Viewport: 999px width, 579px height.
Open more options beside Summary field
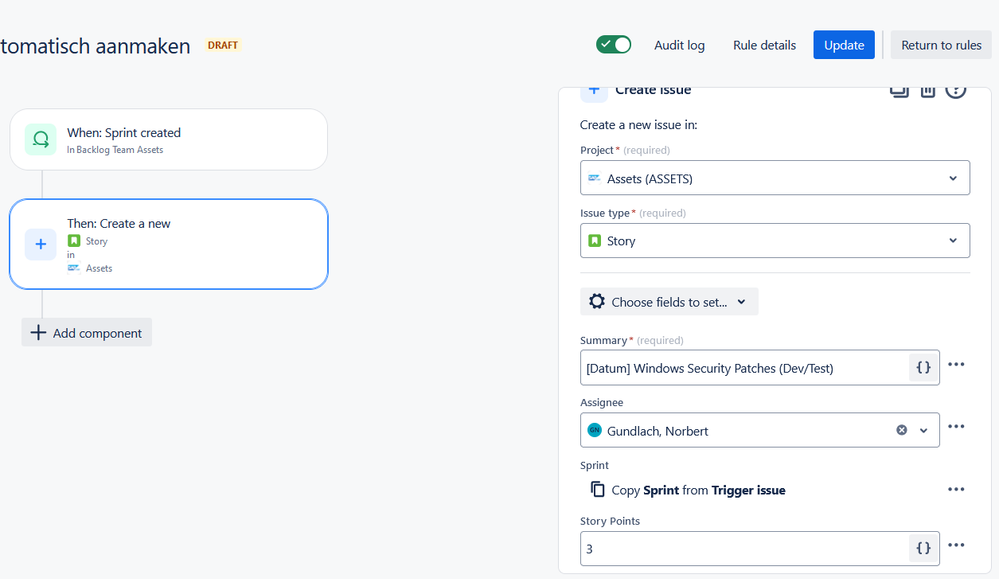coord(956,364)
